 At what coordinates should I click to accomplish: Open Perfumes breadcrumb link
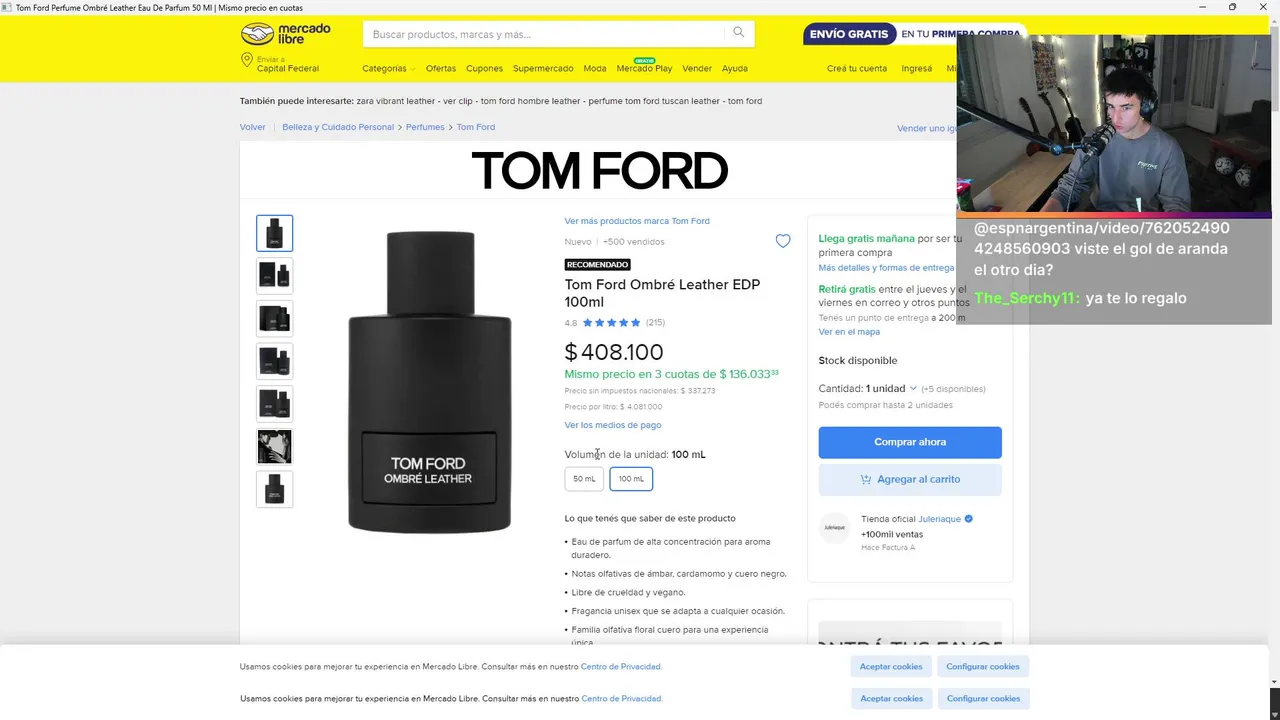coord(425,127)
